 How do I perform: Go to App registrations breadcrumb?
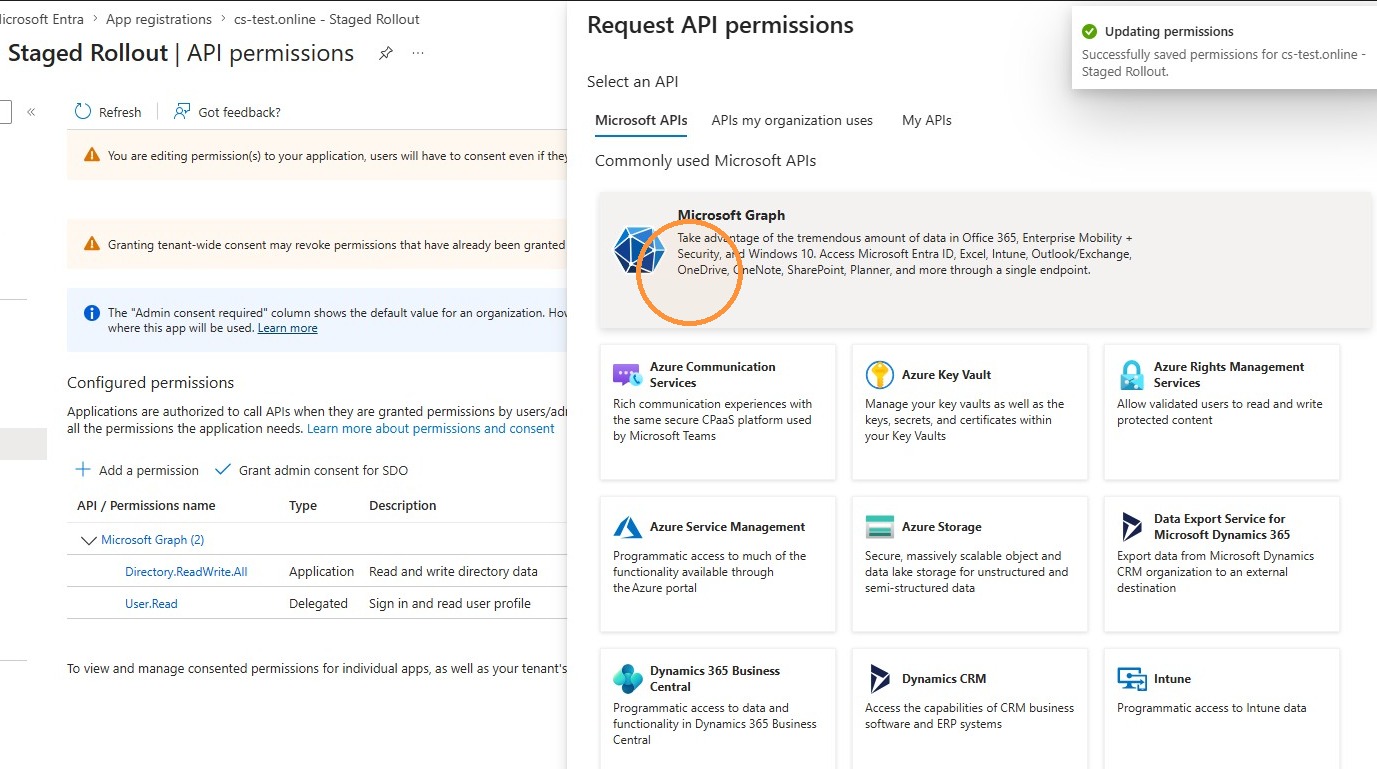(x=159, y=19)
